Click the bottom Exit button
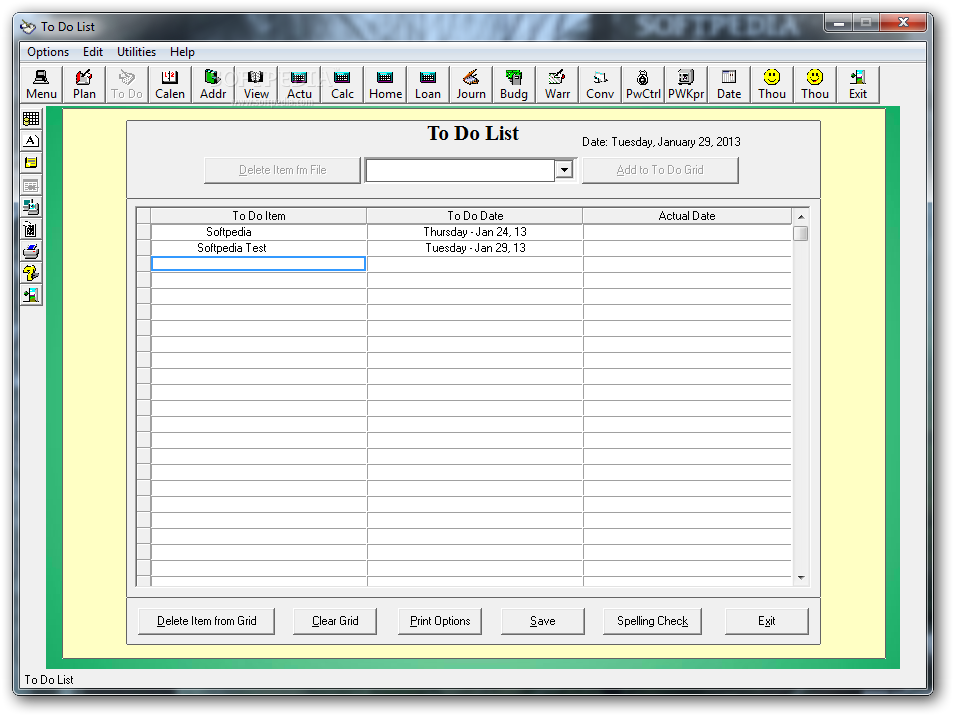The image size is (954, 716). (767, 621)
